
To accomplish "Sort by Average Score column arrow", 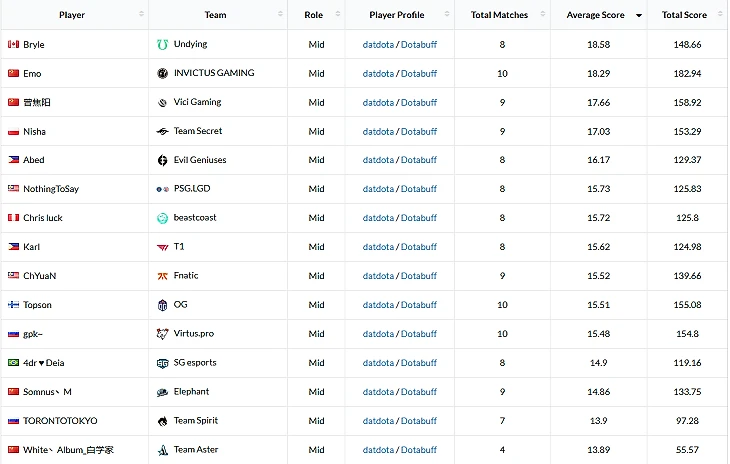I will click(x=639, y=15).
